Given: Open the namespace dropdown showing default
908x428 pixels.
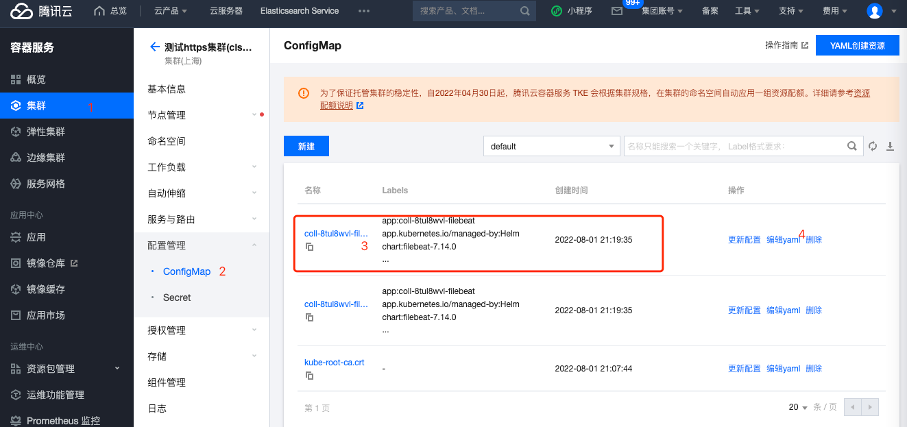Looking at the screenshot, I should click(551, 147).
